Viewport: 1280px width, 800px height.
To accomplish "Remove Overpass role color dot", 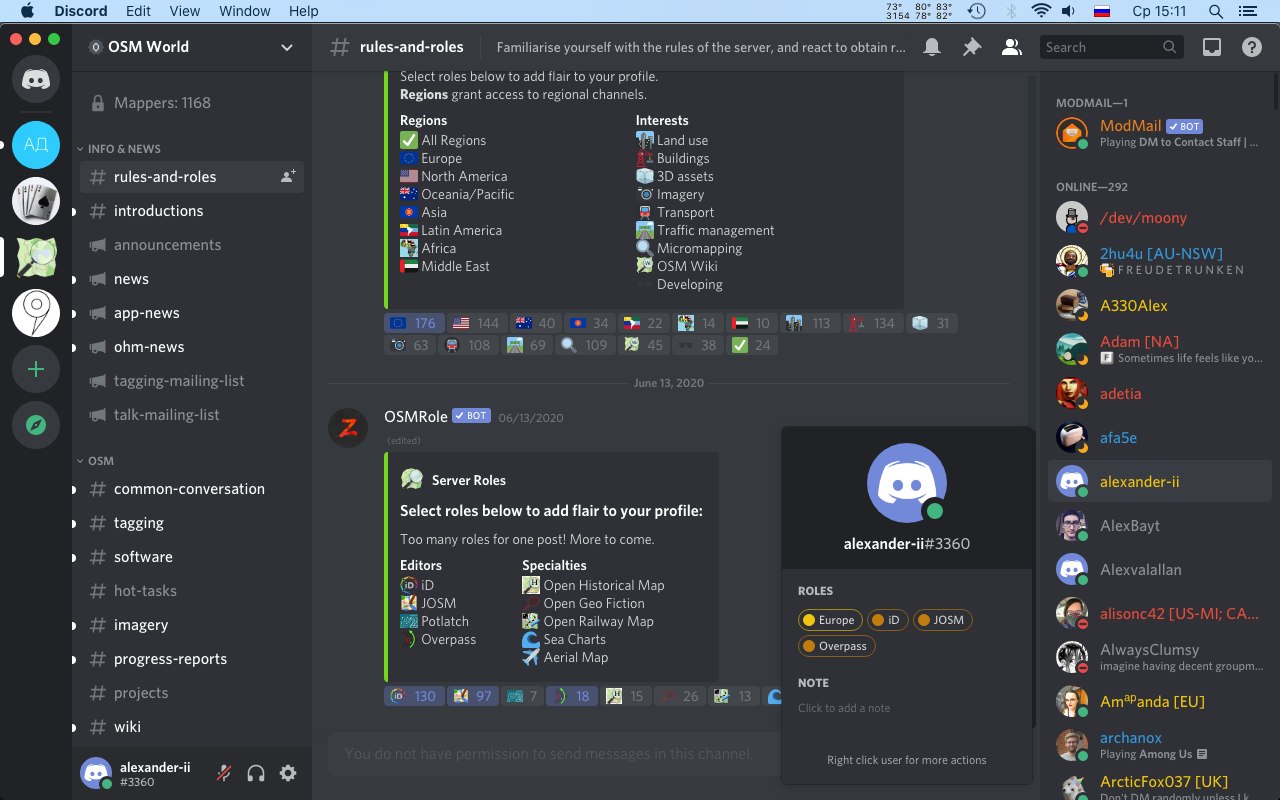I will [x=809, y=646].
